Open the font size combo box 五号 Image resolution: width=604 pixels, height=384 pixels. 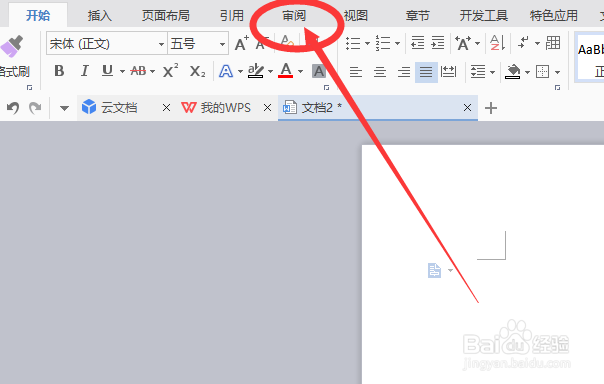(198, 44)
